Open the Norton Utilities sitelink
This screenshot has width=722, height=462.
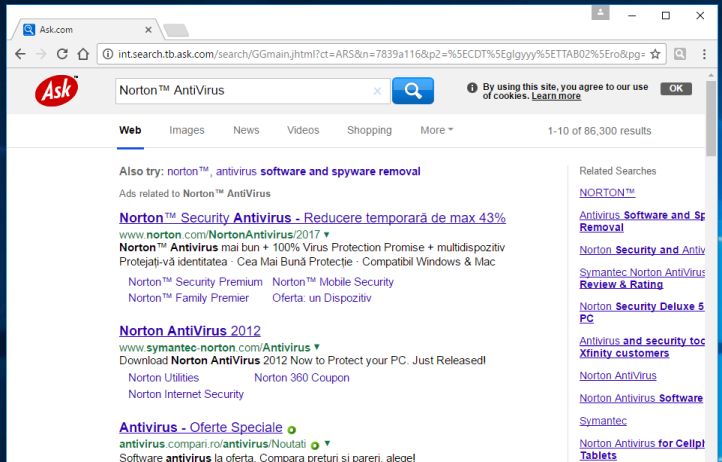(163, 378)
